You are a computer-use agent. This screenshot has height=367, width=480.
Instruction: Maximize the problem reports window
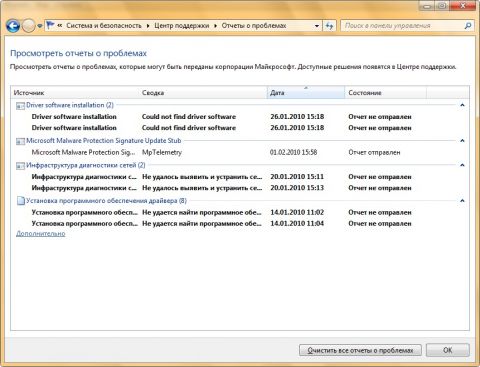pos(443,6)
